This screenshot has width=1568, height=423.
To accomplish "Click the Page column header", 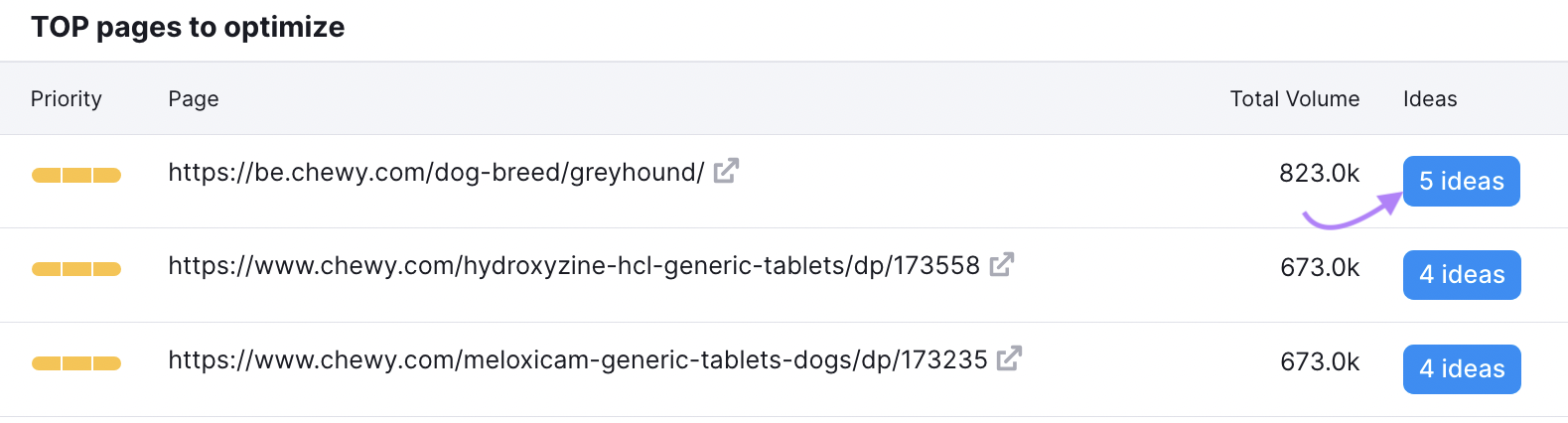I will coord(194,99).
